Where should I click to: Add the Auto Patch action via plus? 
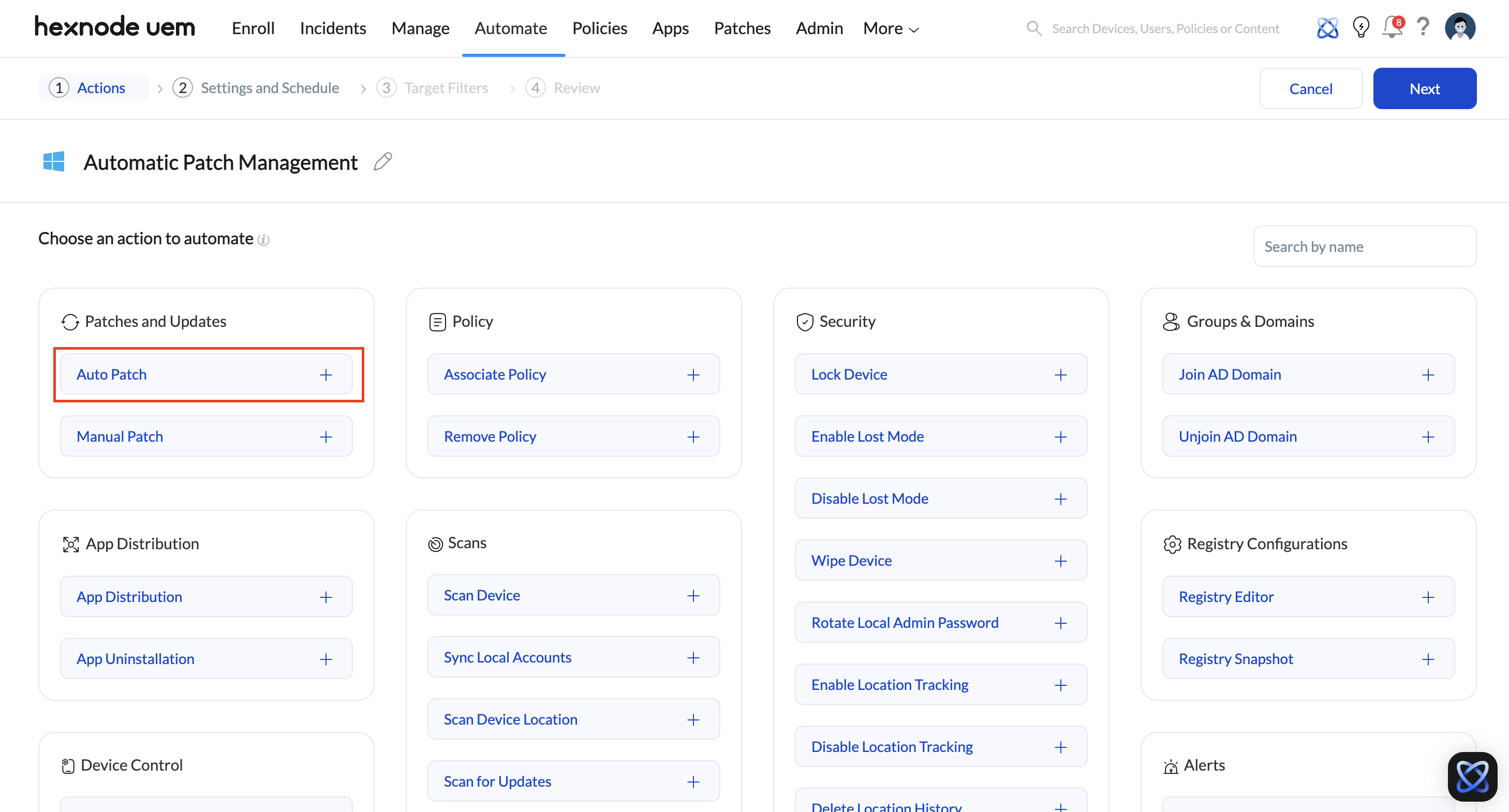(x=326, y=374)
